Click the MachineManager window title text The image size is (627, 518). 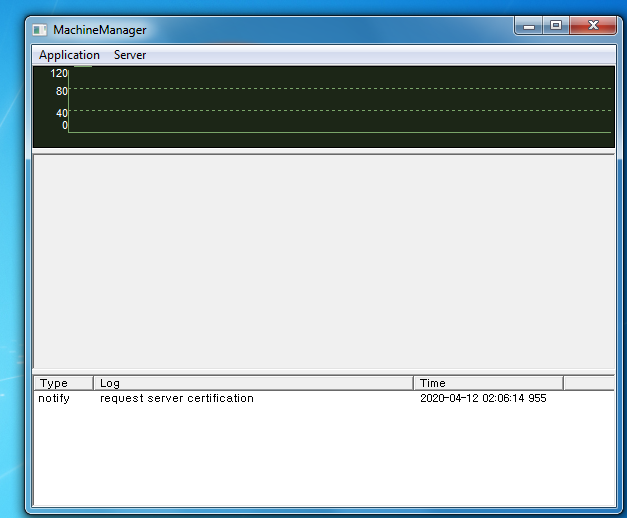[100, 30]
